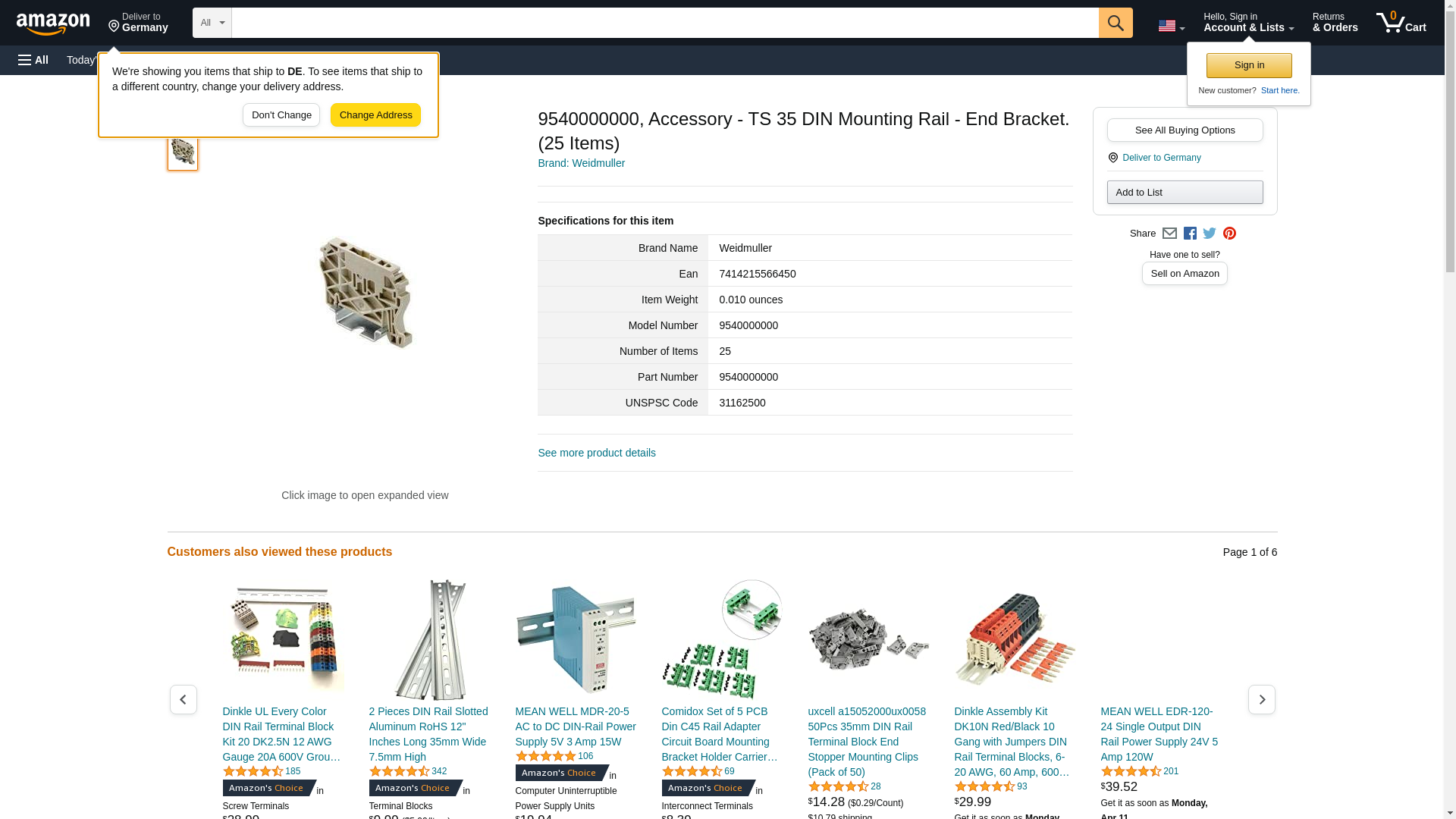
Task: Expand Account & Lists menu
Action: pyautogui.click(x=1248, y=23)
